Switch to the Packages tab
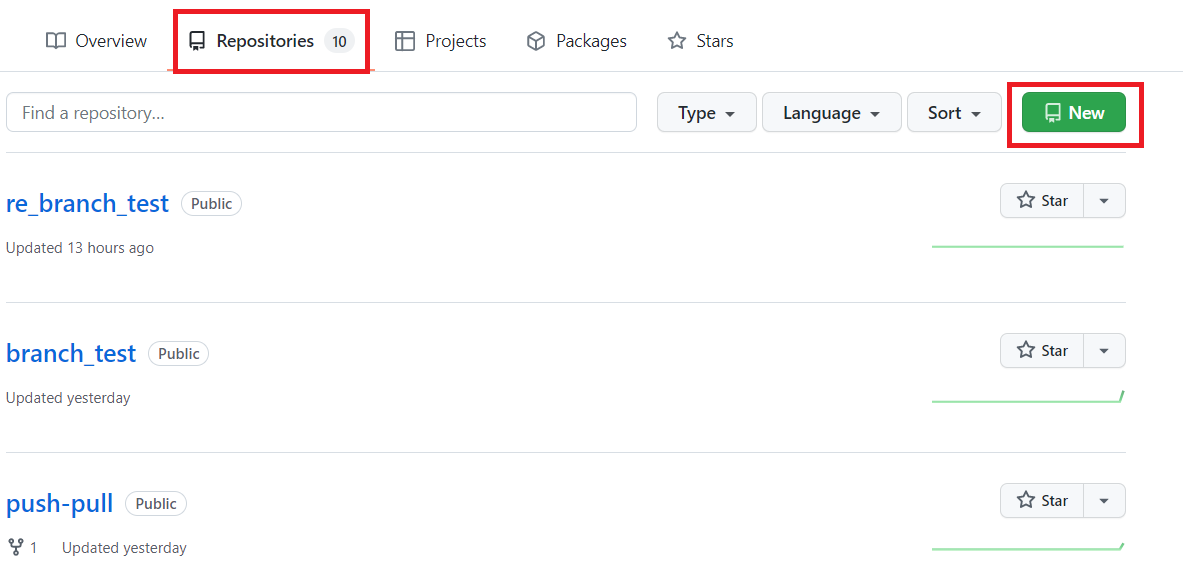 pos(577,41)
